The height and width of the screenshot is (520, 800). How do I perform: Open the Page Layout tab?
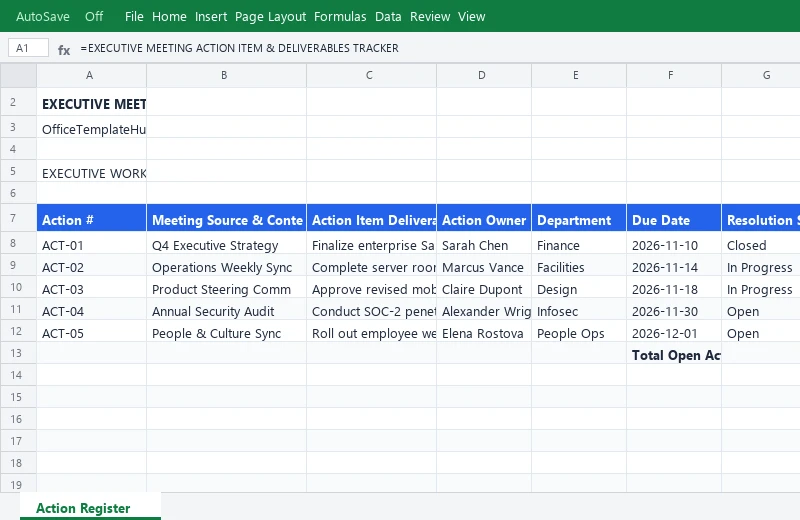click(270, 16)
